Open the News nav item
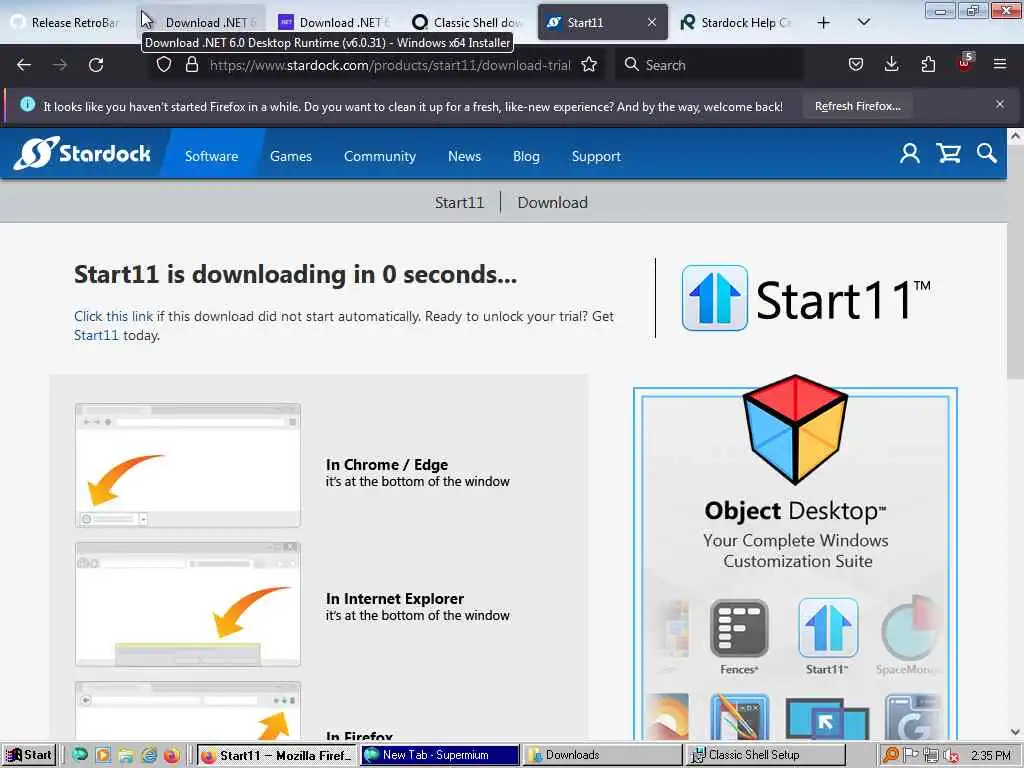This screenshot has height=768, width=1024. [x=464, y=156]
